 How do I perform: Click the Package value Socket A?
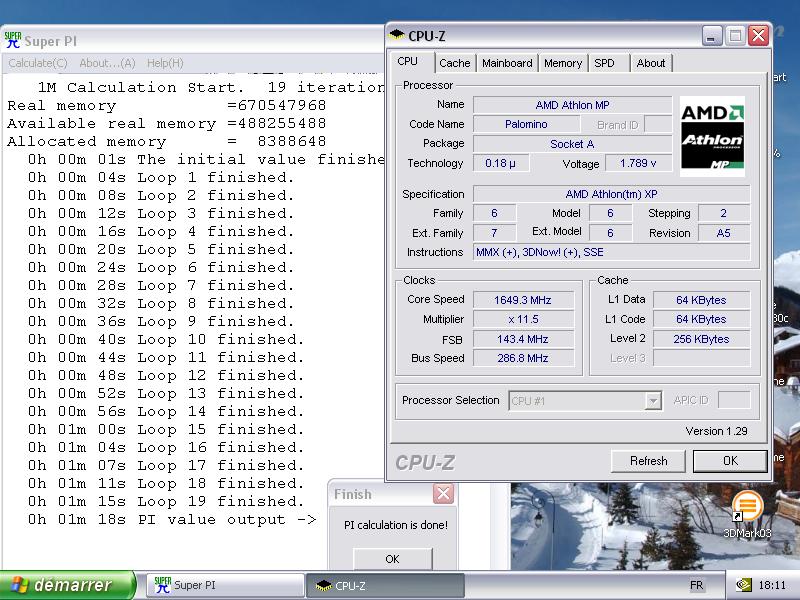(x=572, y=144)
